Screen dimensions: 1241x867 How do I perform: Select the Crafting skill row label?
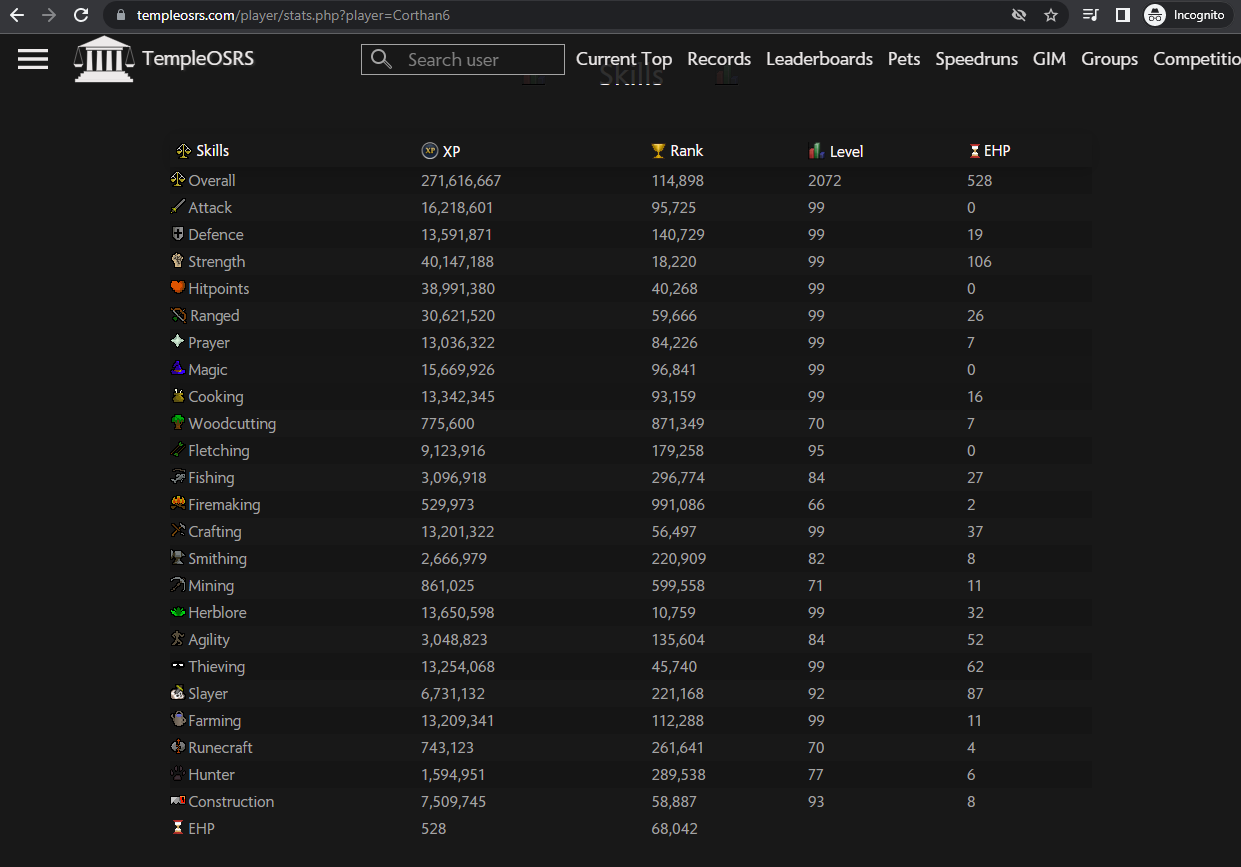click(215, 531)
